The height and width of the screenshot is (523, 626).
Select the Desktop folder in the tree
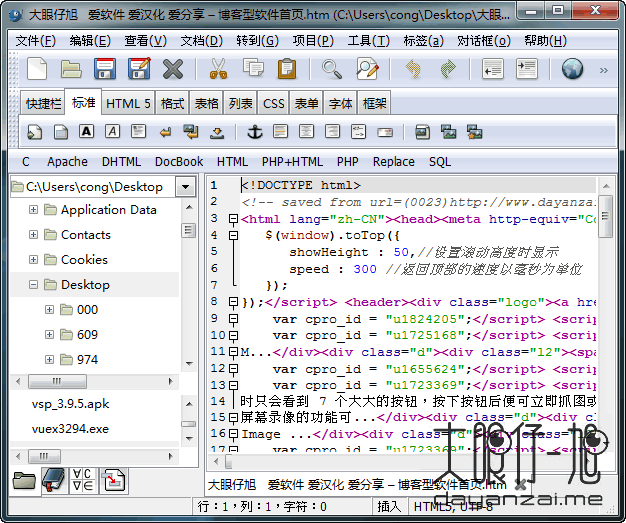(85, 285)
